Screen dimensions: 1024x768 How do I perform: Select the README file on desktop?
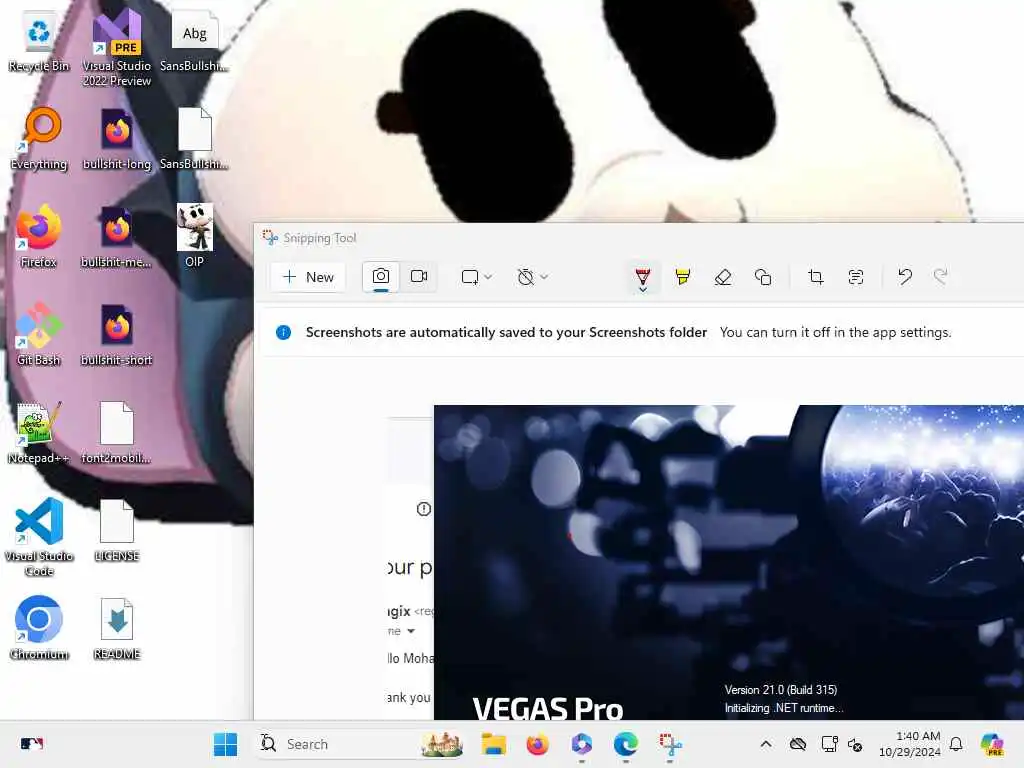pos(117,628)
